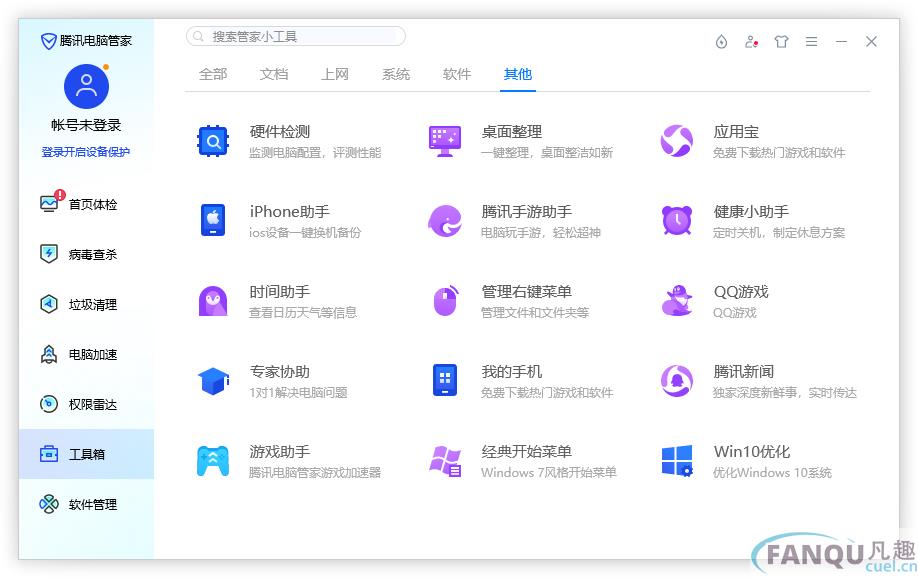This screenshot has height=578, width=918.
Task: Click the user avatar icon
Action: click(x=86, y=86)
